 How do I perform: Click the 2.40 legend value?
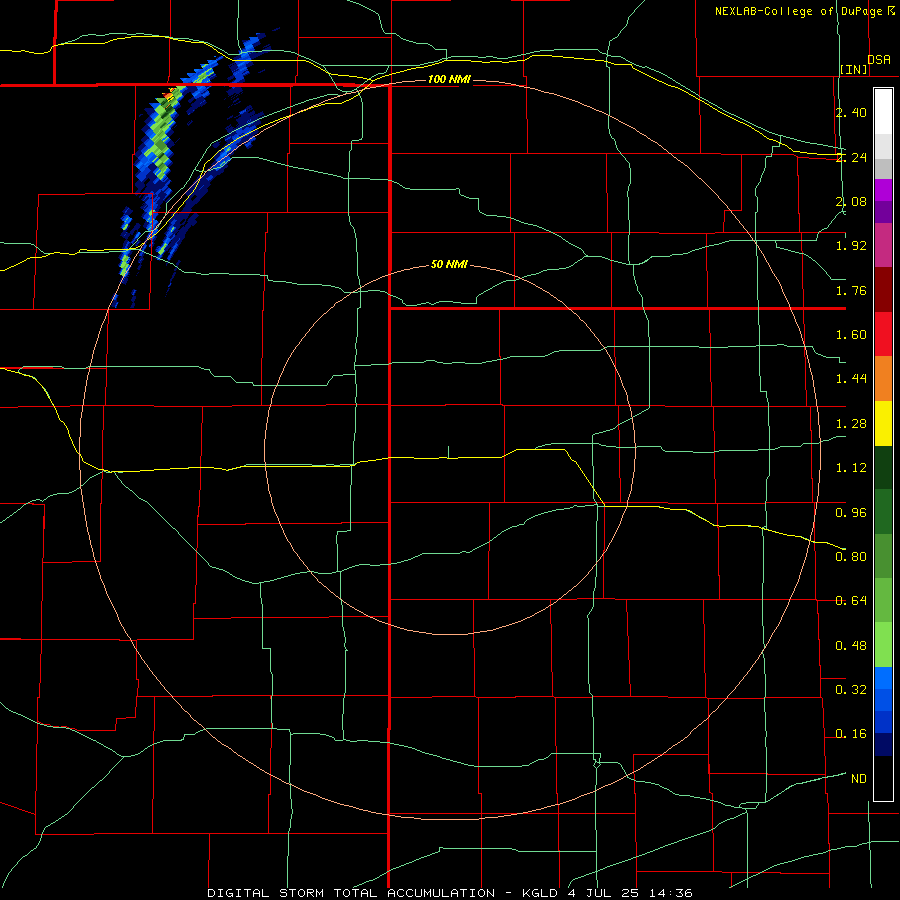pos(851,112)
